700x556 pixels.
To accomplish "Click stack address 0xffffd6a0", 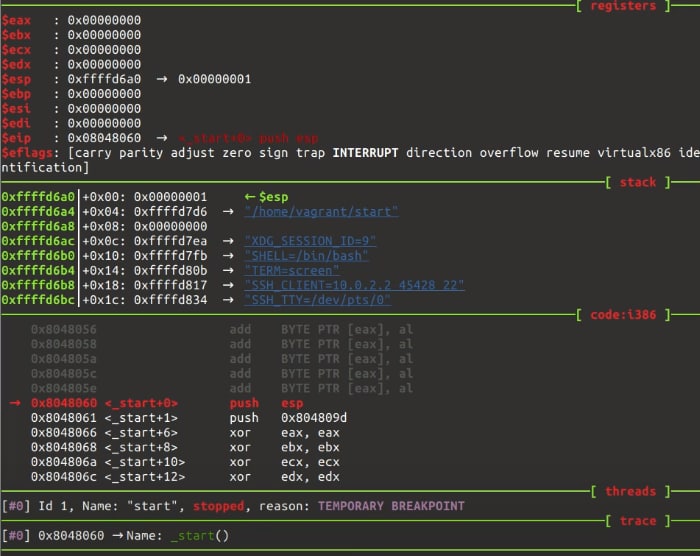I will click(x=38, y=197).
